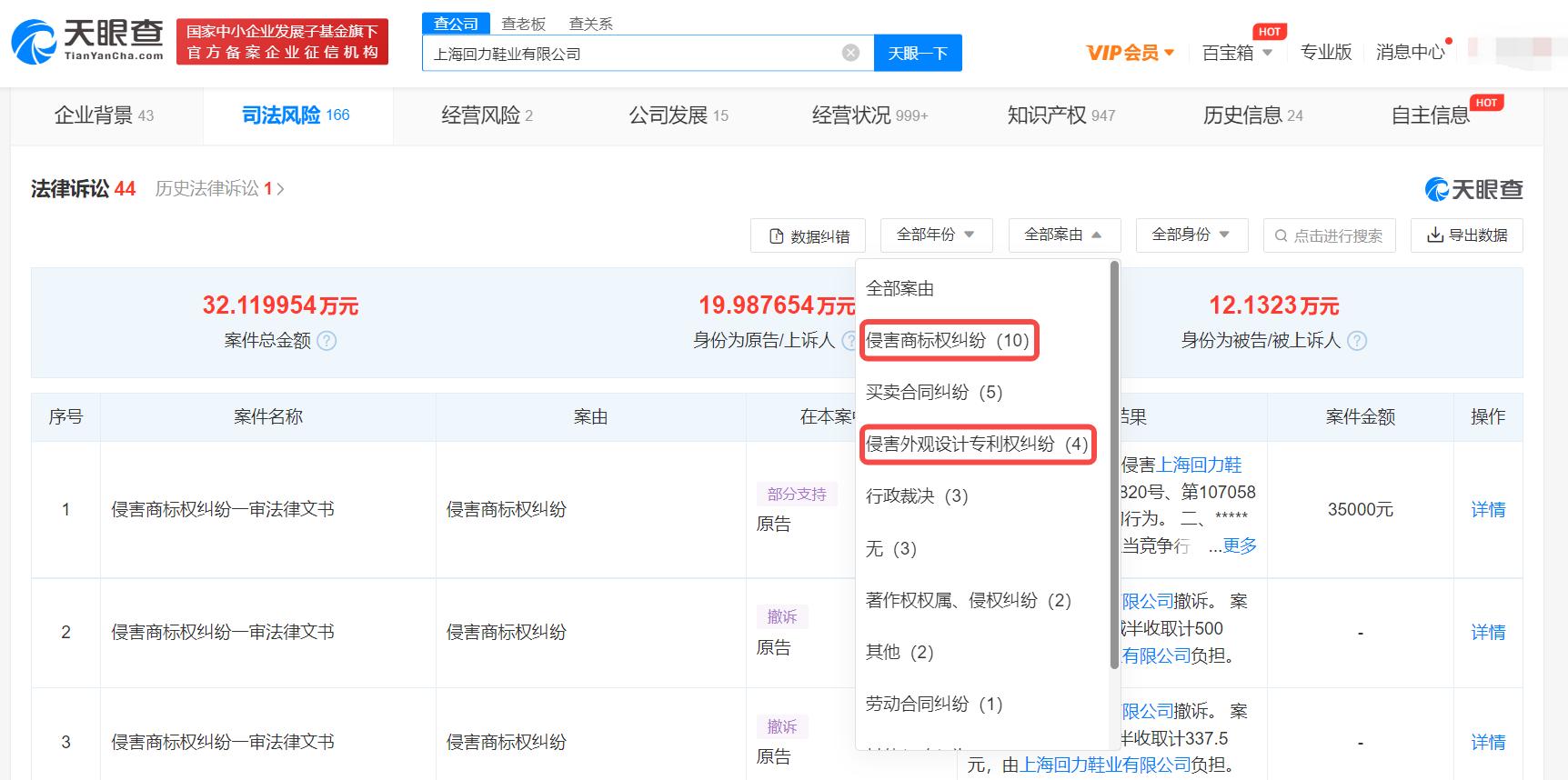This screenshot has width=1568, height=780.
Task: Switch to the 经营风险 tab
Action: (487, 115)
